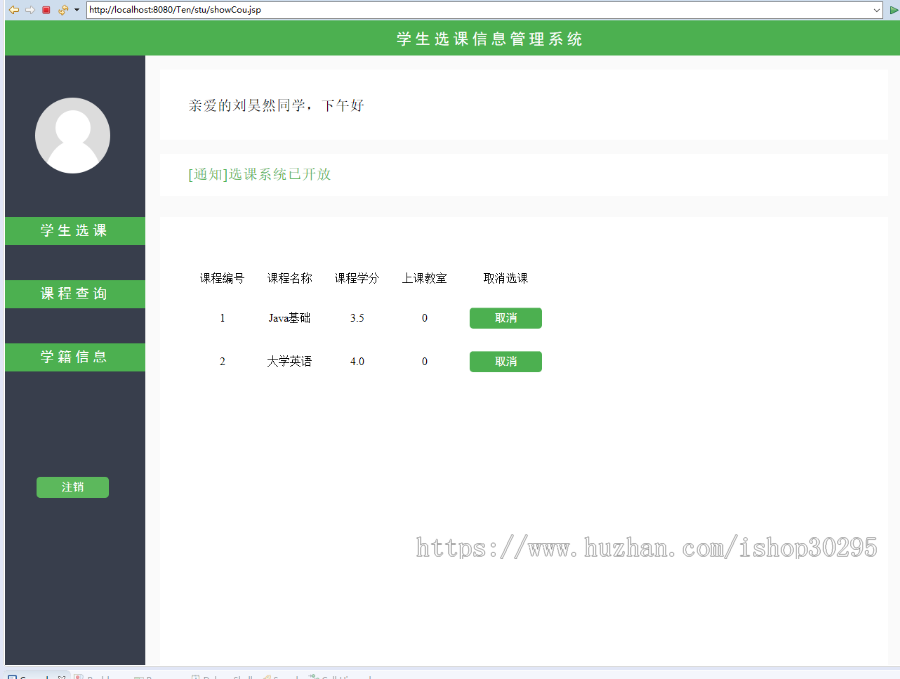Screen dimensions: 900x679
Task: Click the browser back navigation arrow
Action: 13,9
